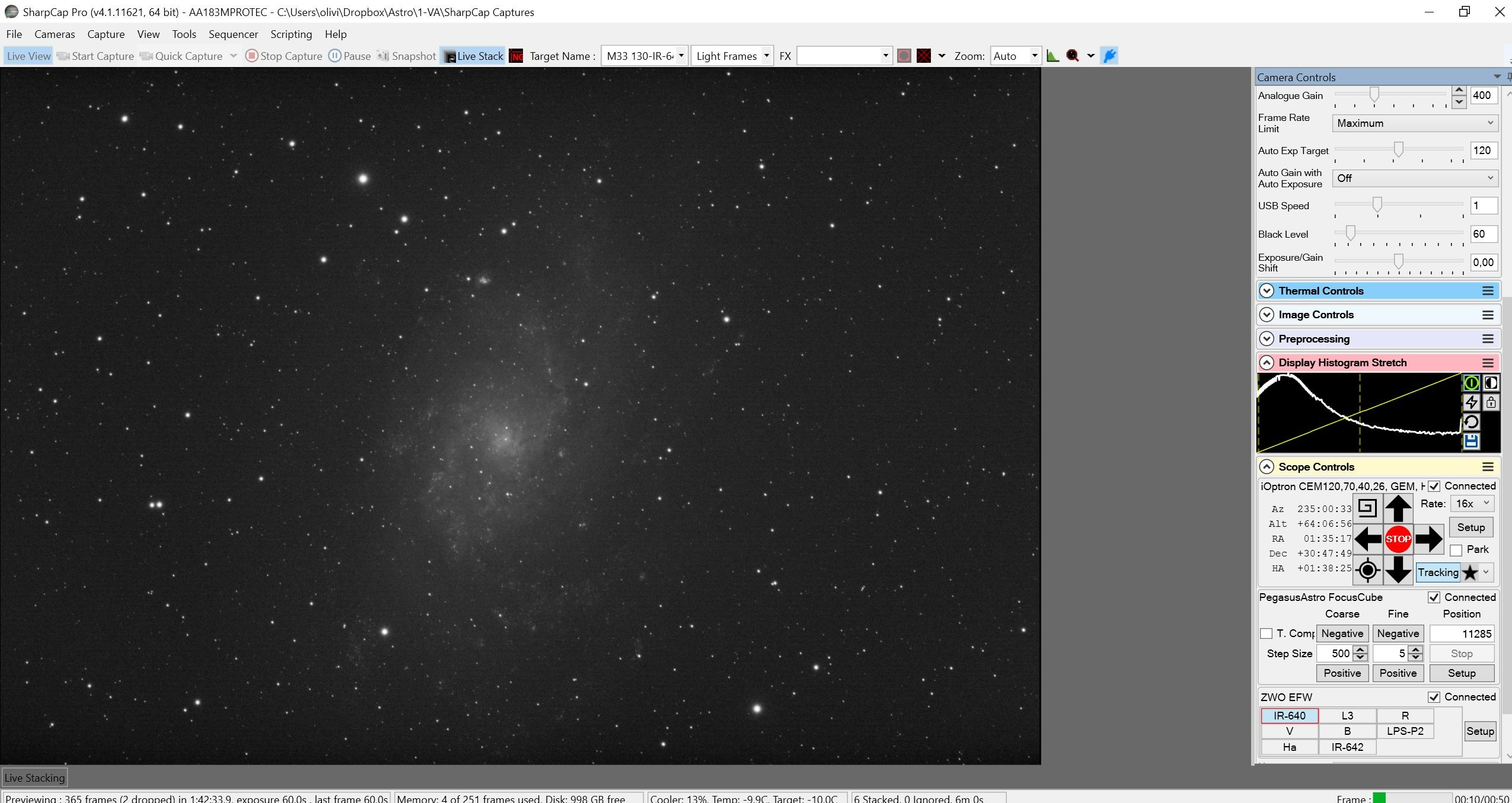Screen dimensions: 1512x803
Task: Open the Scripting menu
Action: click(x=291, y=34)
